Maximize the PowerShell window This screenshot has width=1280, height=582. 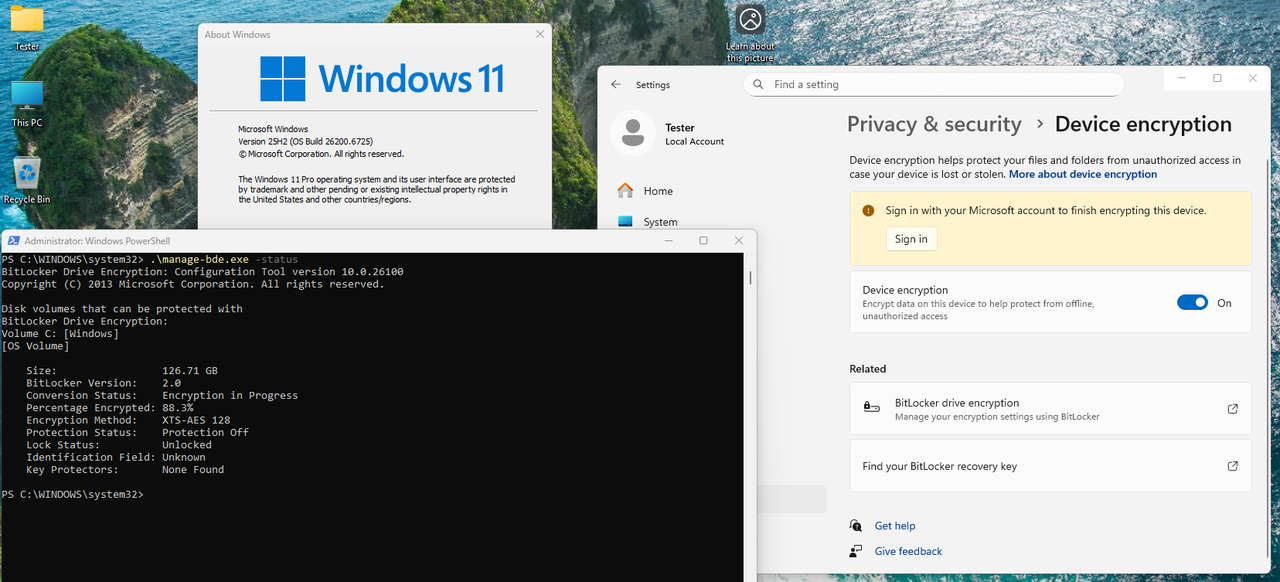click(703, 241)
